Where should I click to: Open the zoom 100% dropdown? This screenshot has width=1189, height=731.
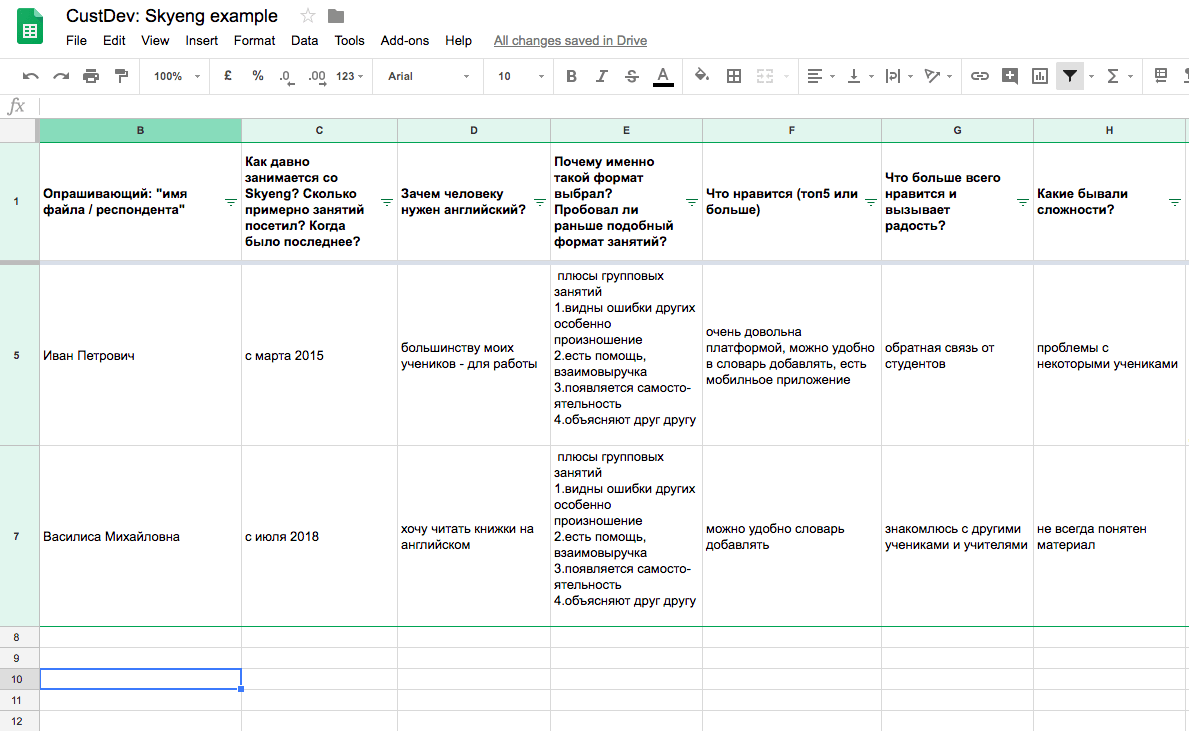coord(176,76)
